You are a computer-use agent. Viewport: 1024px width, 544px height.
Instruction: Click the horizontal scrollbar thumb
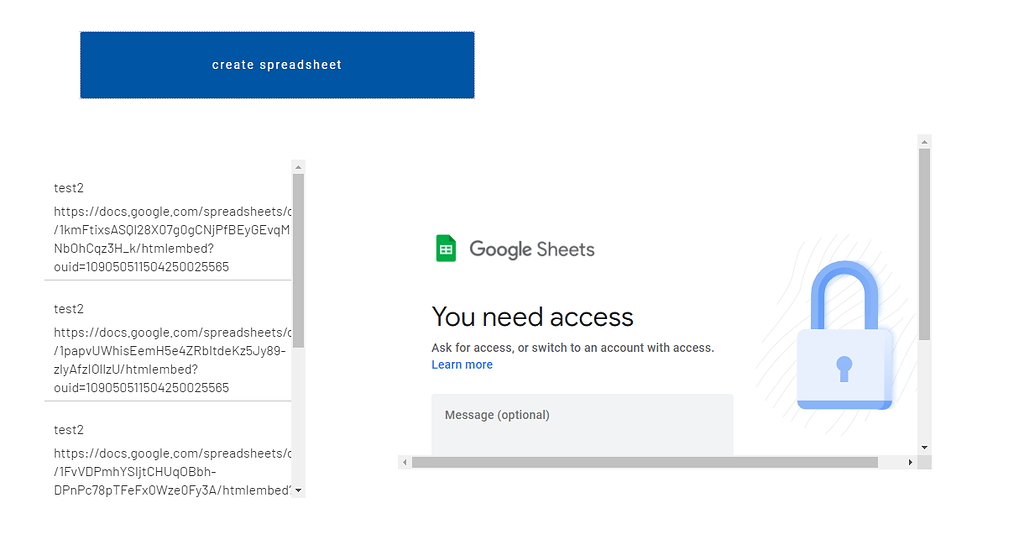pyautogui.click(x=644, y=462)
